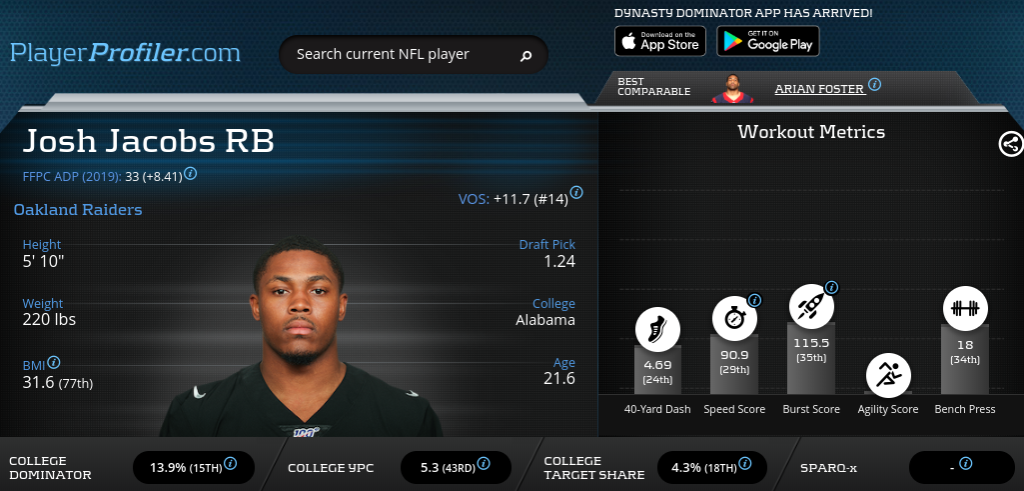Screen dimensions: 1024x491
Task: Click the share icon beside Workout Metrics
Action: 1011,144
